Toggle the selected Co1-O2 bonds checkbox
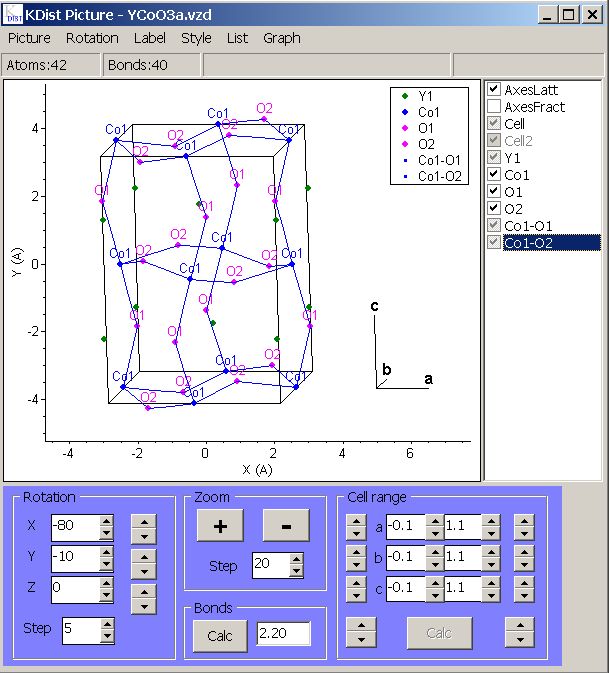Screen dimensions: 609x673 pyautogui.click(x=494, y=242)
